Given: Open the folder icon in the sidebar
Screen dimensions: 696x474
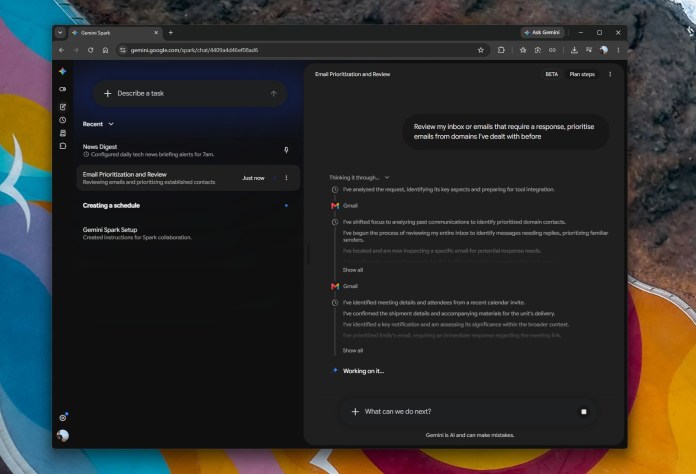Looking at the screenshot, I should click(63, 146).
